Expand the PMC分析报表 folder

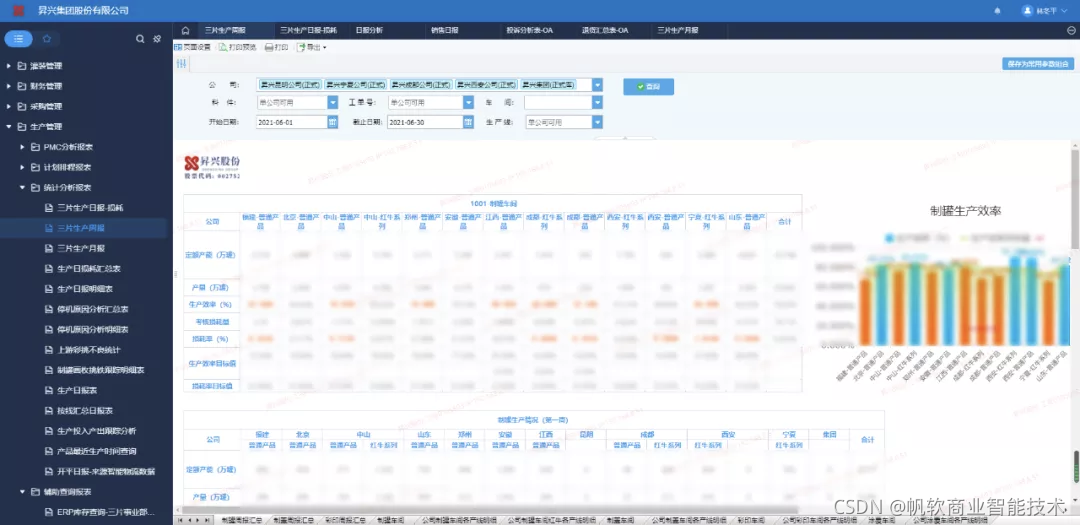23,147
